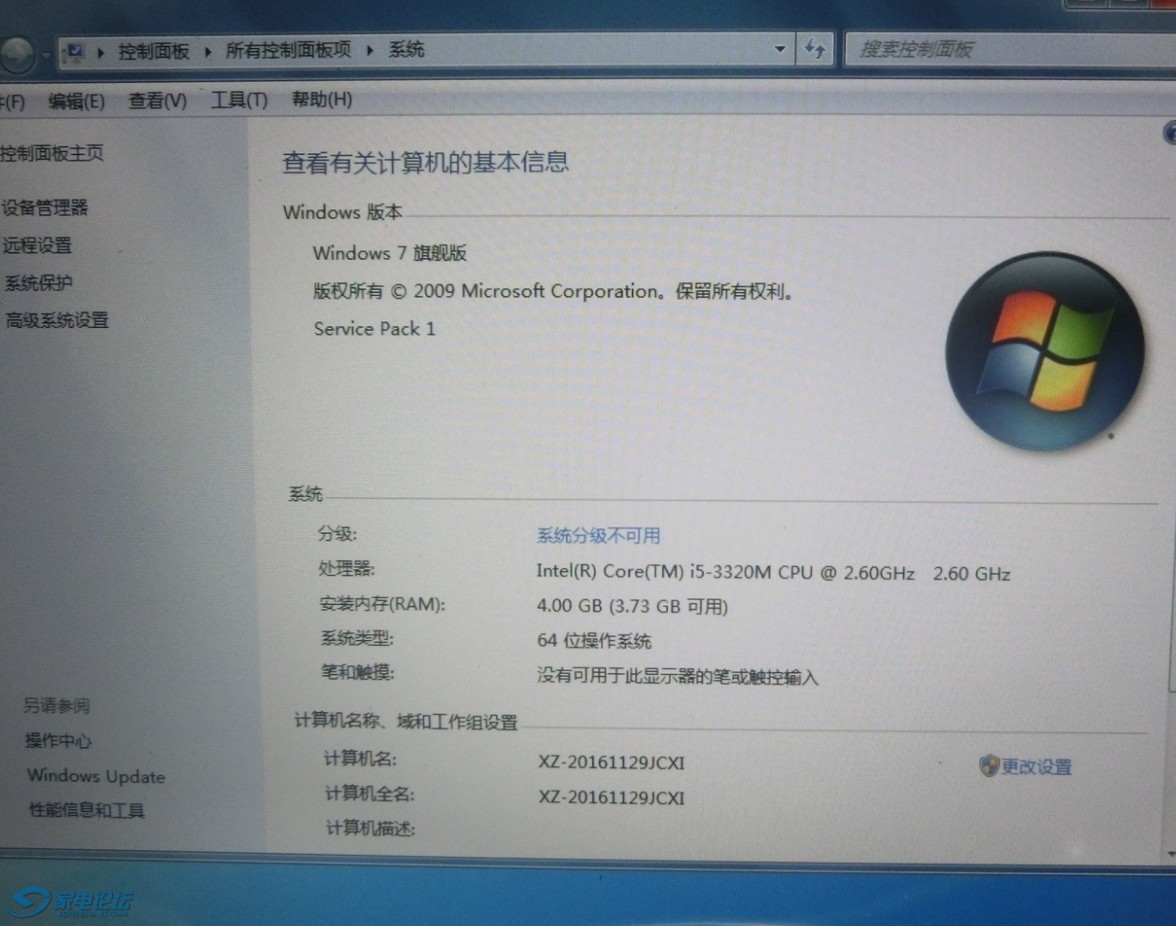Image resolution: width=1176 pixels, height=926 pixels.
Task: Click the Service Pack 1 text
Action: coord(374,328)
